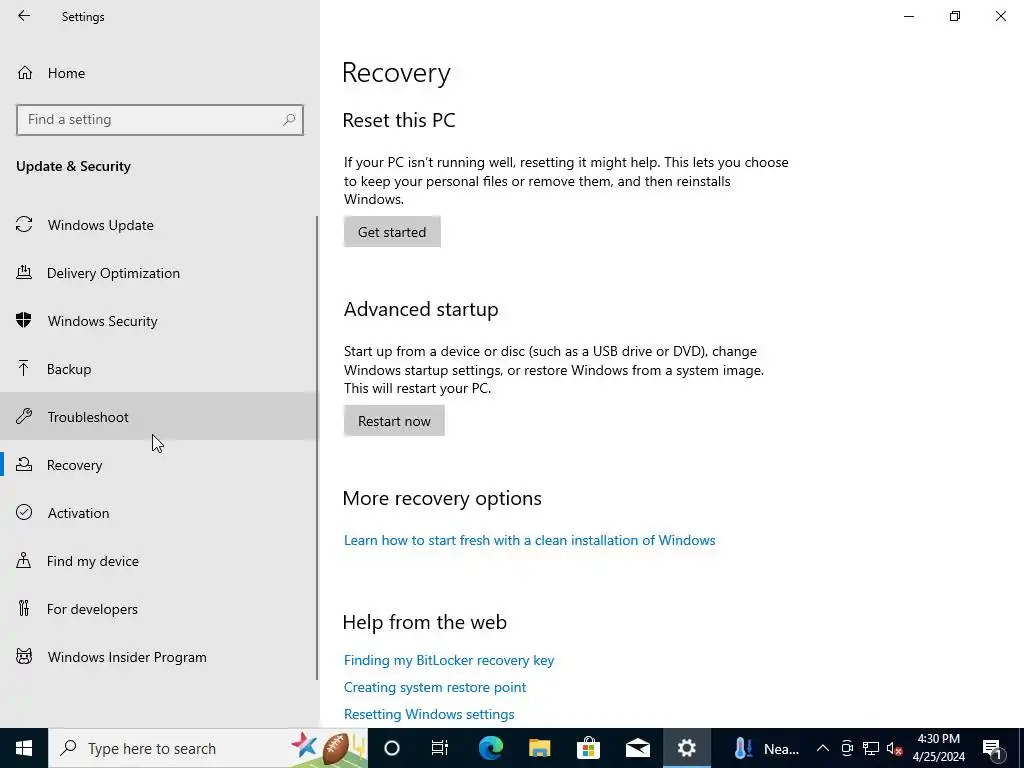Image resolution: width=1024 pixels, height=768 pixels.
Task: Click the Find a setting search box
Action: [160, 120]
